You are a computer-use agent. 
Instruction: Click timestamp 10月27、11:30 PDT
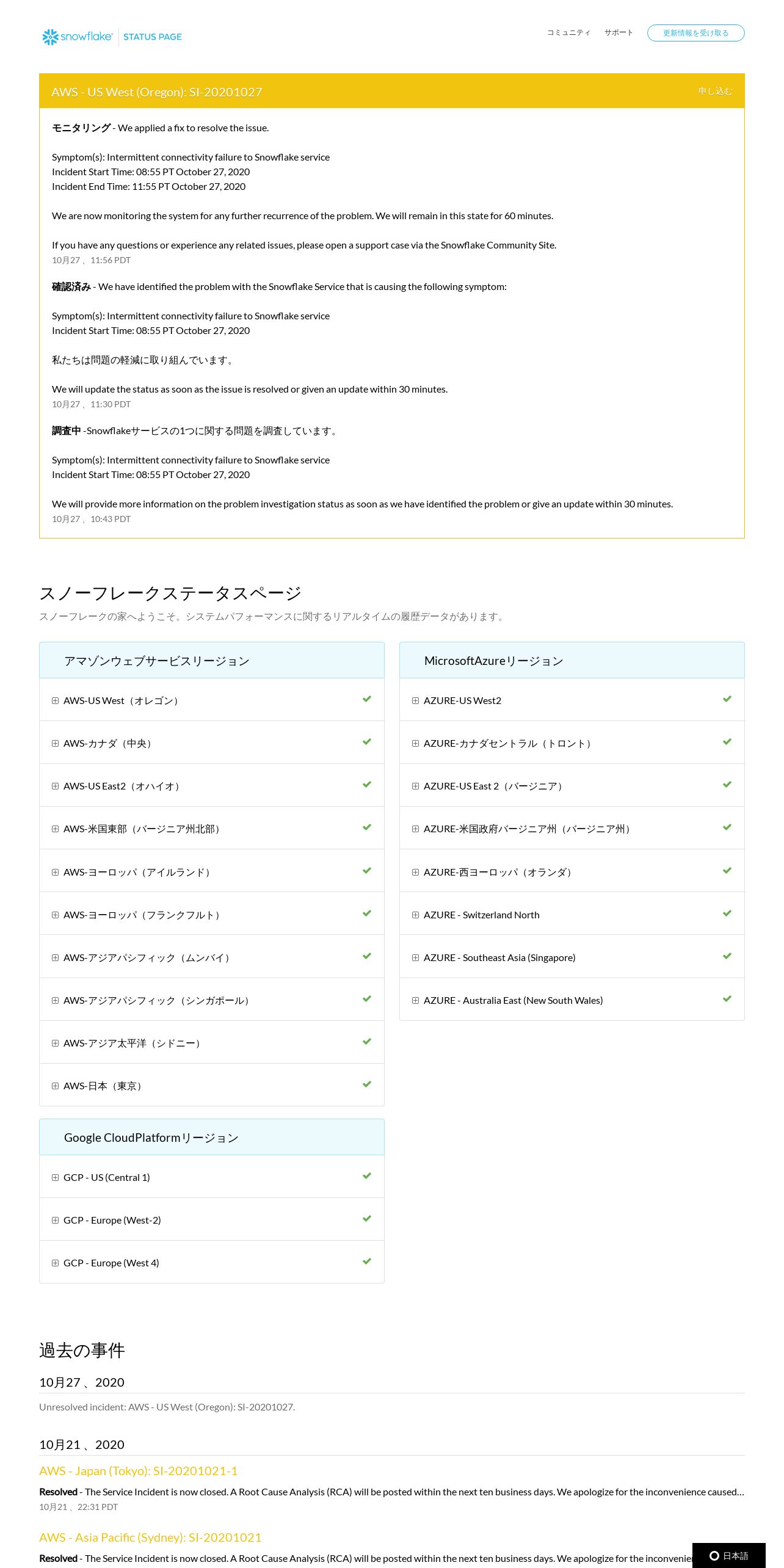(92, 404)
